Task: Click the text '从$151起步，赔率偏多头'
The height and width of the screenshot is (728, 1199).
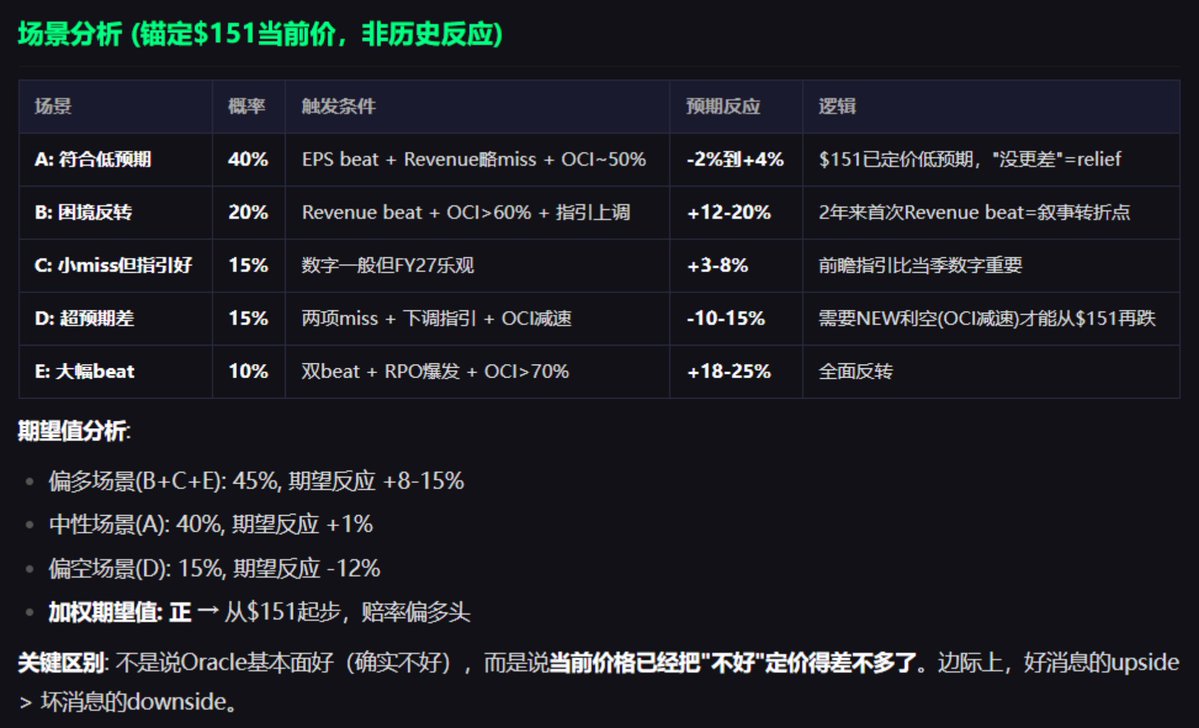Action: click(x=346, y=613)
